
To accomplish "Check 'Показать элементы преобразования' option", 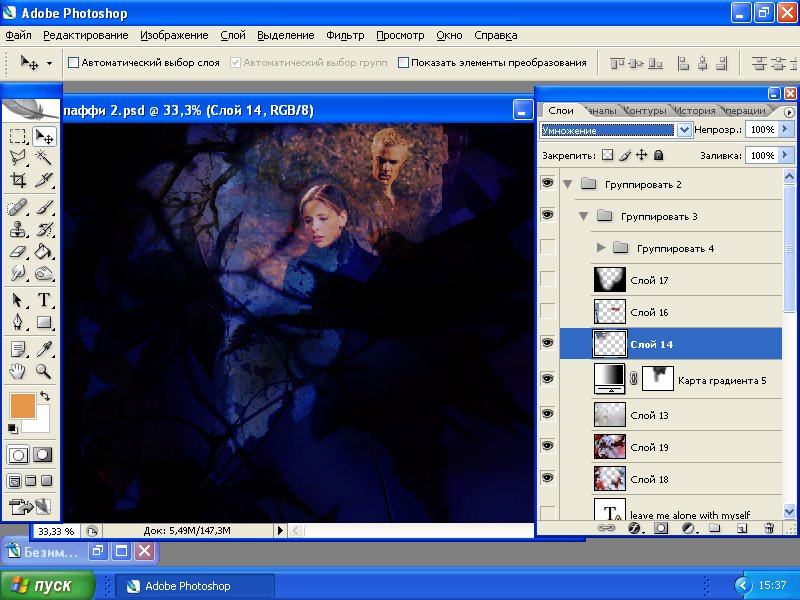I will (404, 62).
